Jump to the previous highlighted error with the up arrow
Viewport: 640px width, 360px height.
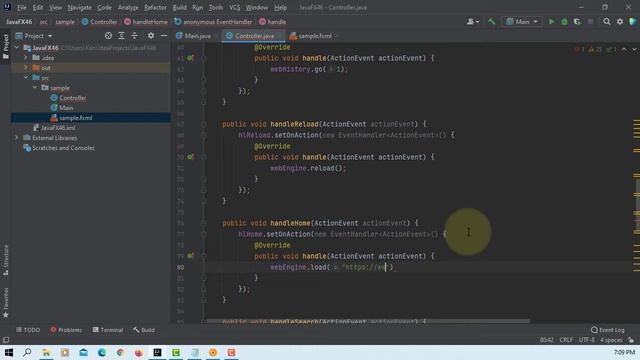point(624,49)
